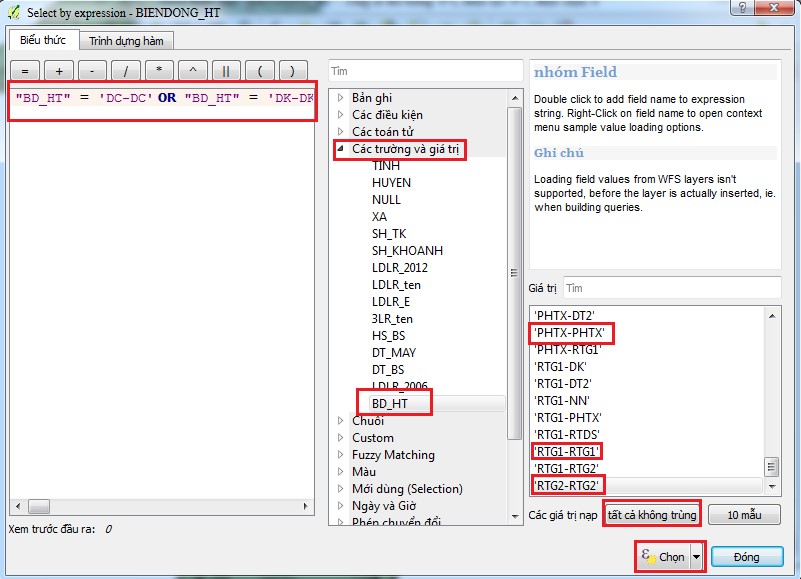This screenshot has width=801, height=579.
Task: Click the function tree scrollbar down arrow
Action: pos(515,517)
